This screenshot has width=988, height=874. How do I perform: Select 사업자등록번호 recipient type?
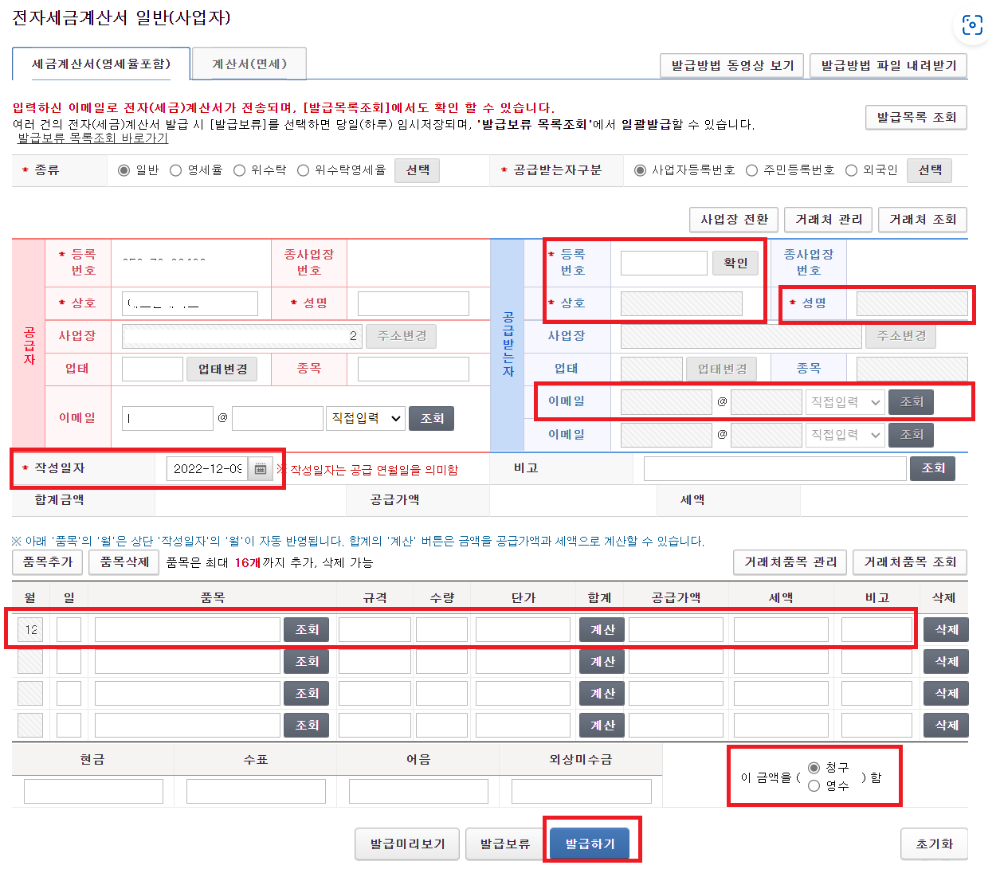pyautogui.click(x=640, y=170)
